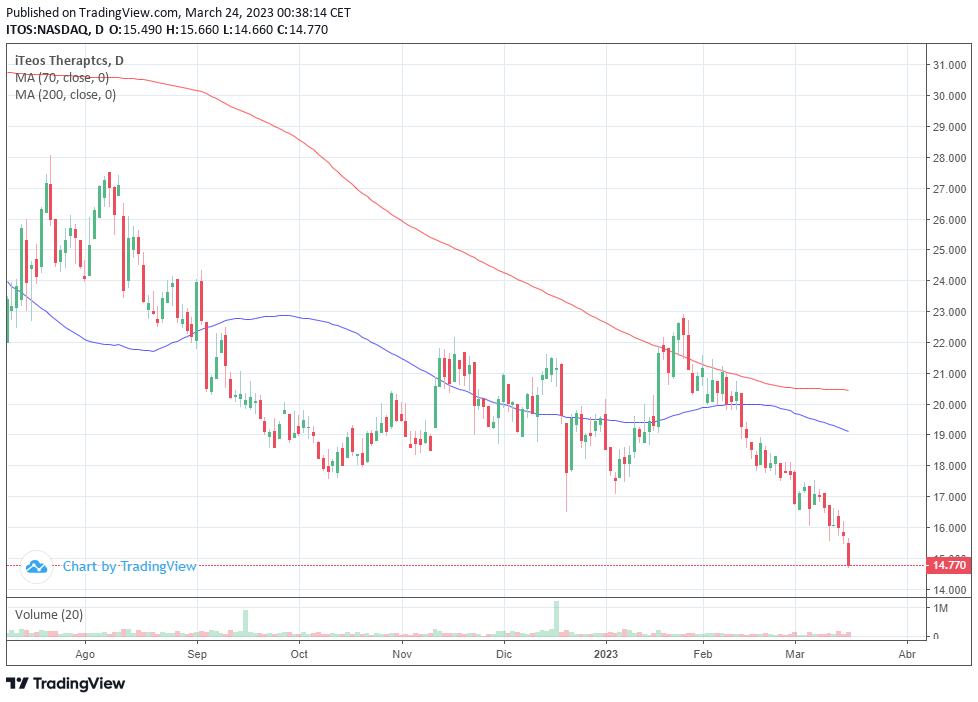
Task: Click the tallest green volume bar in December
Action: coord(556,619)
